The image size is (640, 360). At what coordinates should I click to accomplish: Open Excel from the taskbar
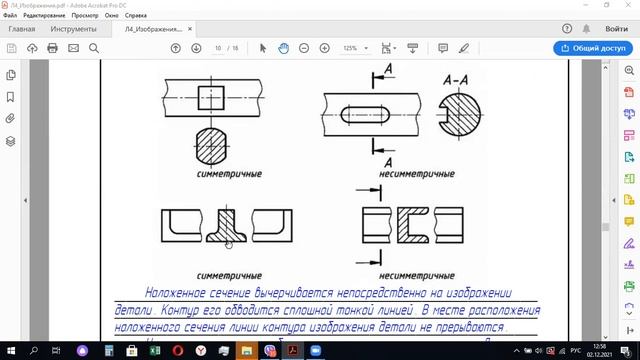(x=155, y=351)
